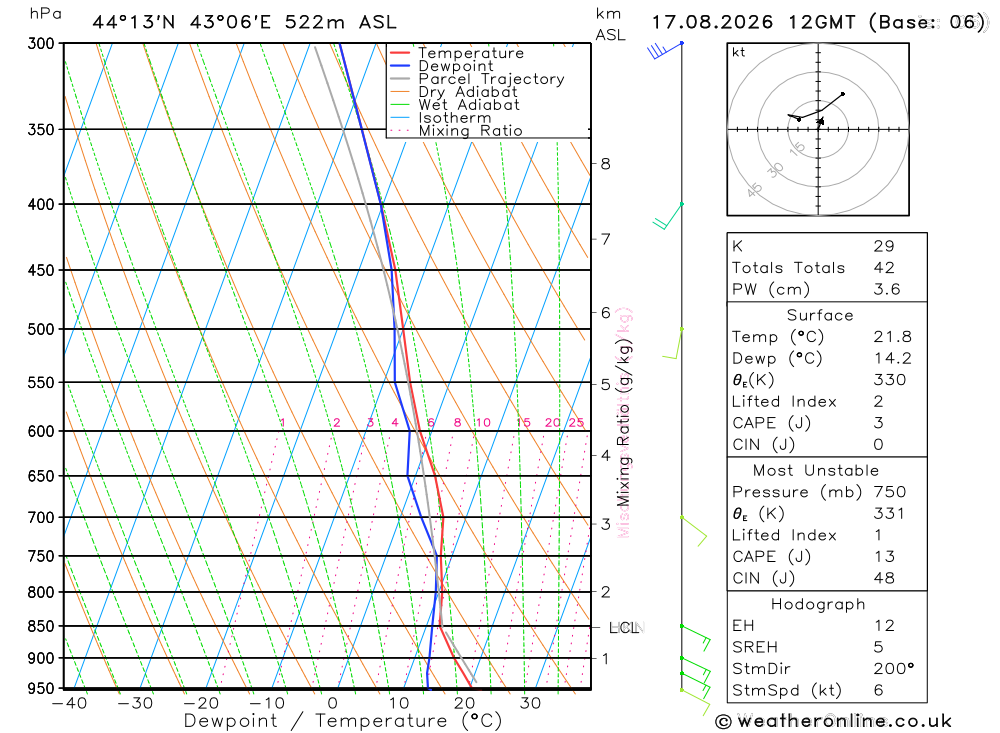1000x733 pixels.
Task: Click the surface Temp value 21.8
Action: click(x=893, y=337)
